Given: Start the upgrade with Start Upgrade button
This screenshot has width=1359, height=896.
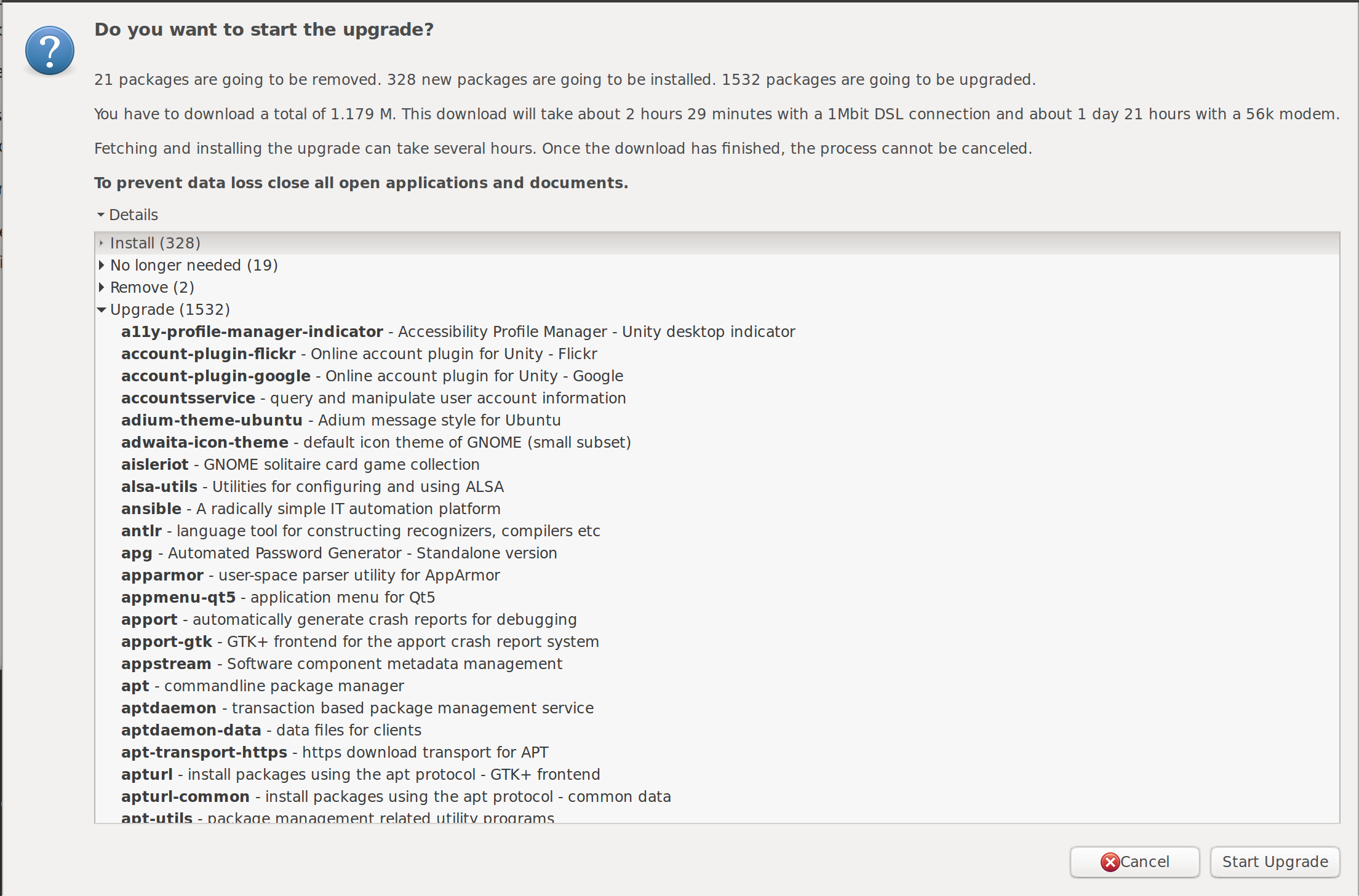Looking at the screenshot, I should [1275, 862].
